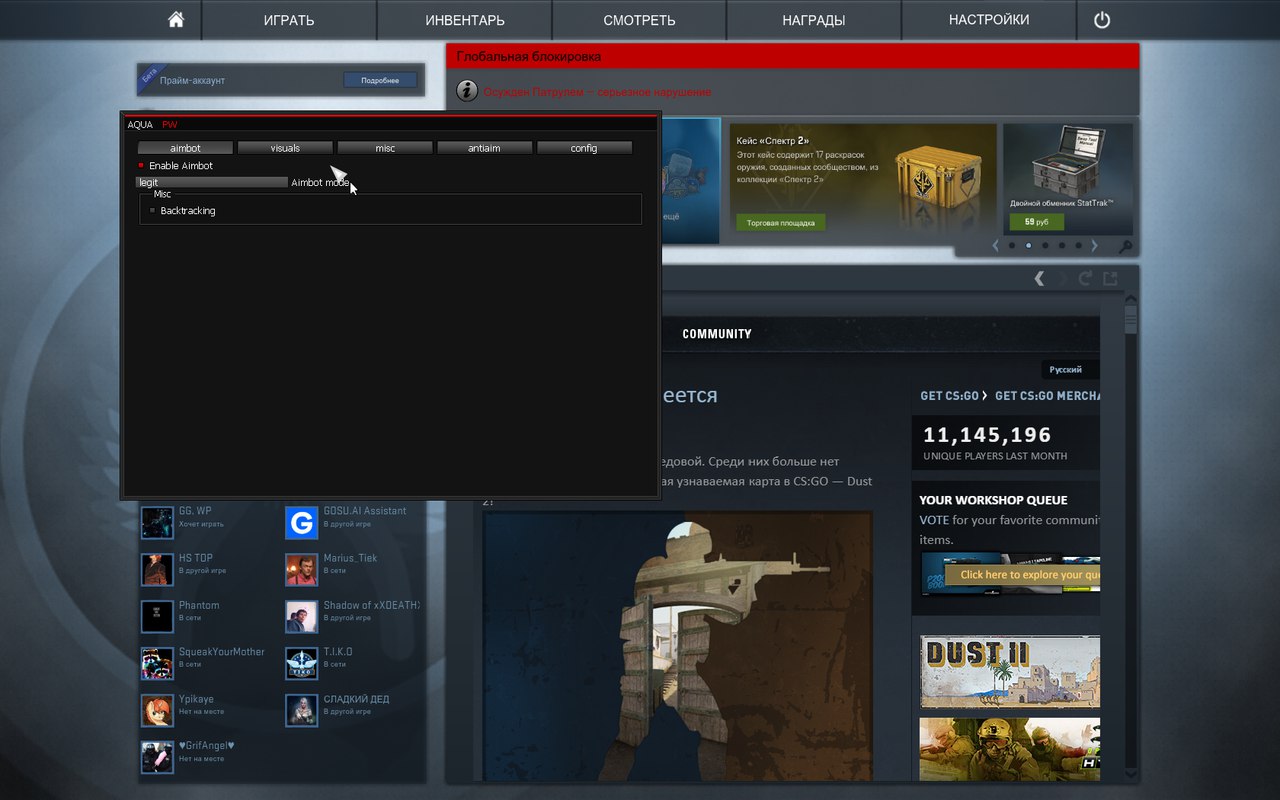Click the Подробнее button for Prime account

click(380, 80)
